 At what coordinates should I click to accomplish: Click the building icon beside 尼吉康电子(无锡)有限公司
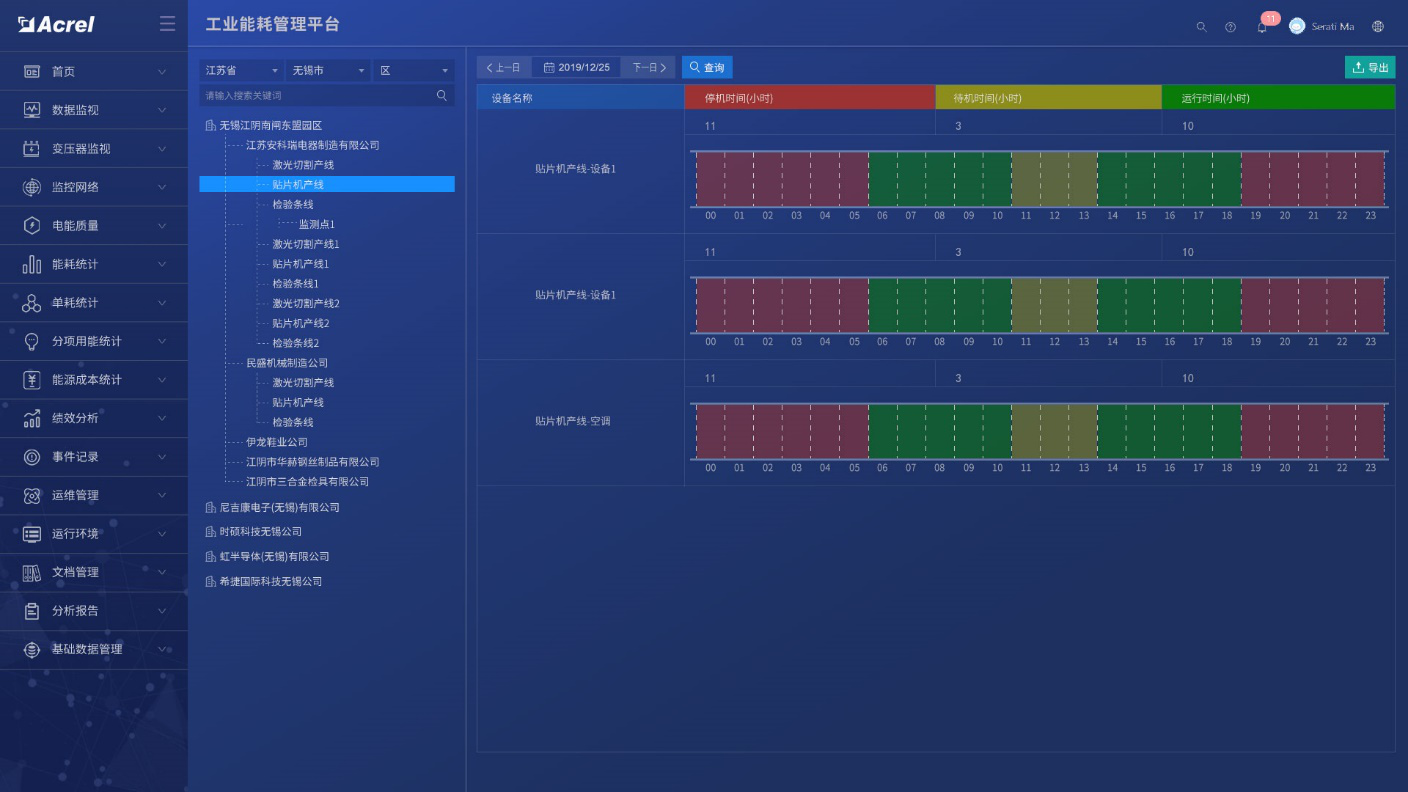(210, 507)
